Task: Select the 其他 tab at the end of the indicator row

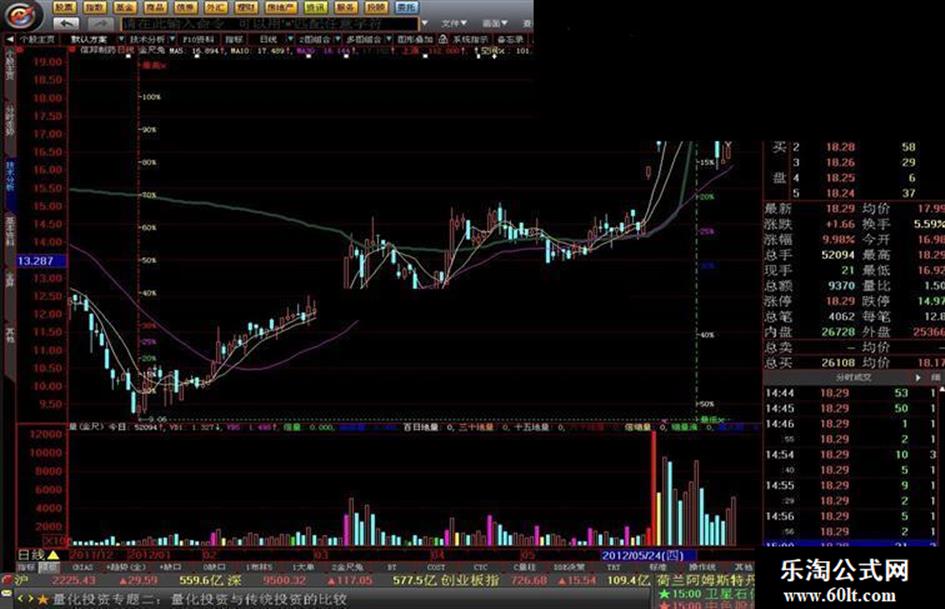Action: (x=743, y=567)
